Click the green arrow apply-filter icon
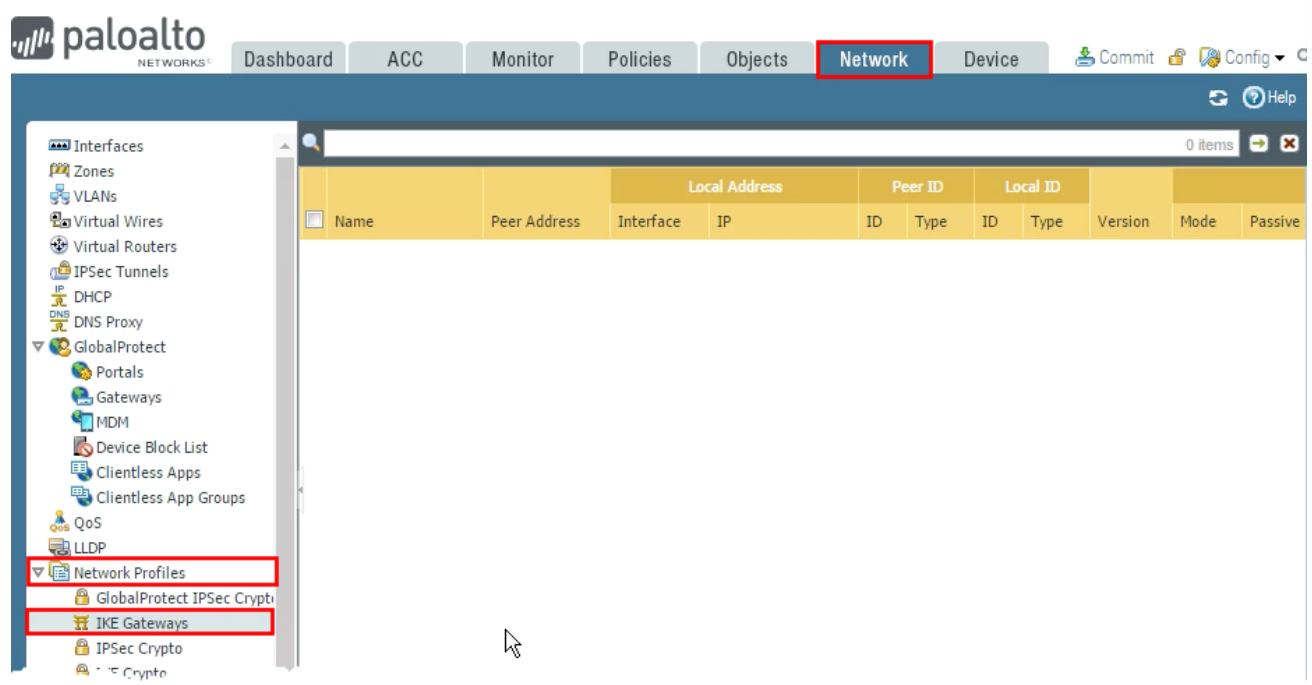 click(1259, 144)
